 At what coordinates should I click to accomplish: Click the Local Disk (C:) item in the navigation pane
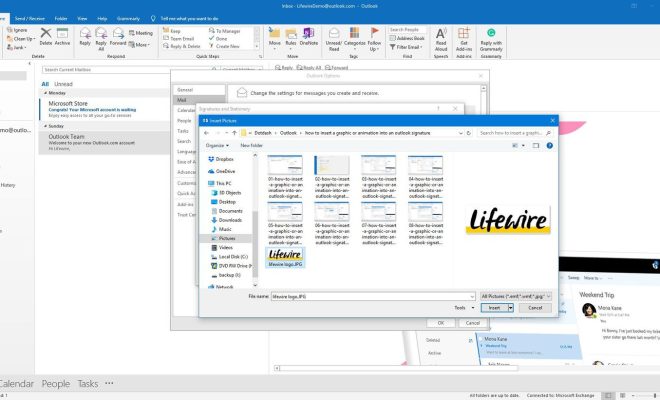click(229, 257)
